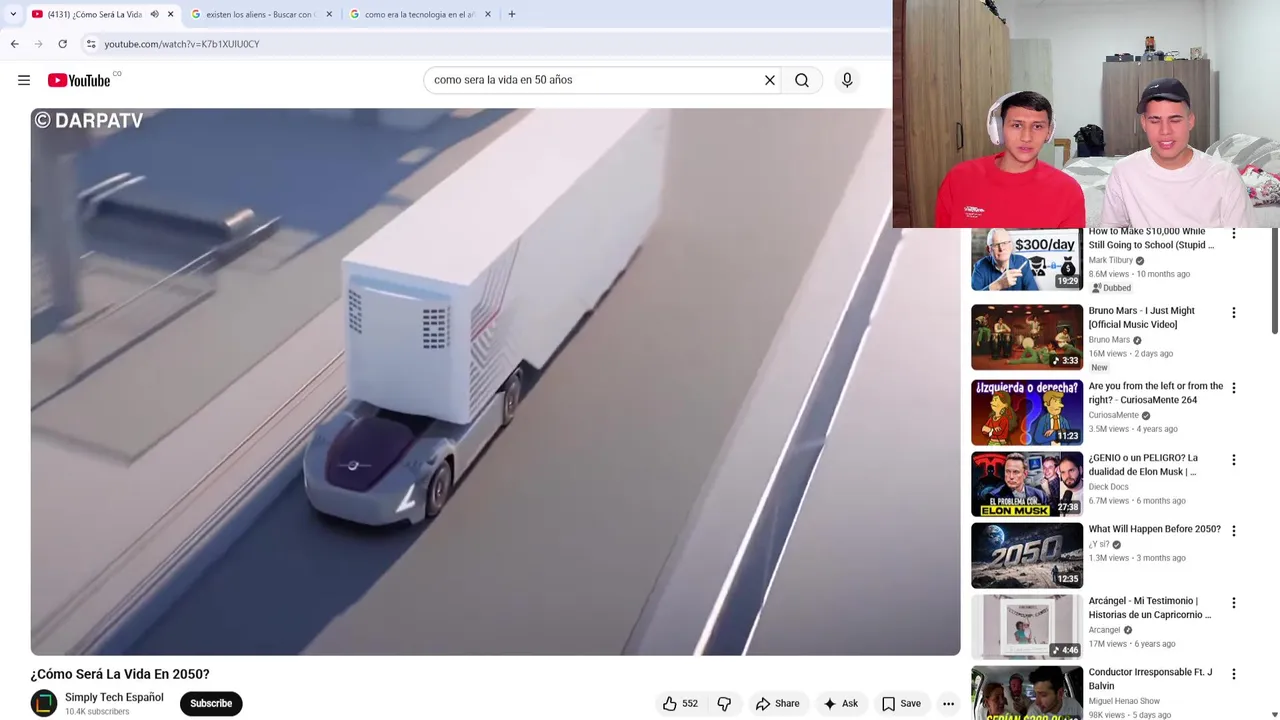Viewport: 1280px width, 720px height.
Task: Open the ¿Izquierda o derecha? thumbnail
Action: pyautogui.click(x=1027, y=412)
